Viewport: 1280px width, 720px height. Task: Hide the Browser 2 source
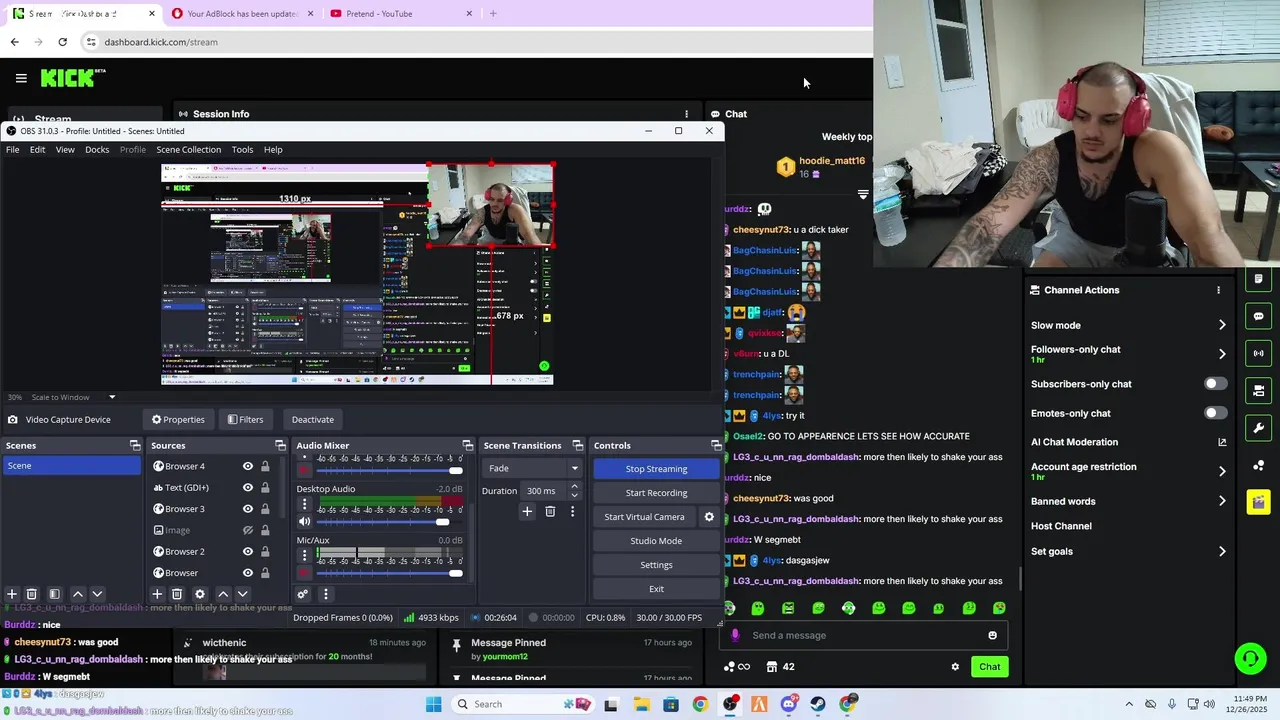pos(248,551)
